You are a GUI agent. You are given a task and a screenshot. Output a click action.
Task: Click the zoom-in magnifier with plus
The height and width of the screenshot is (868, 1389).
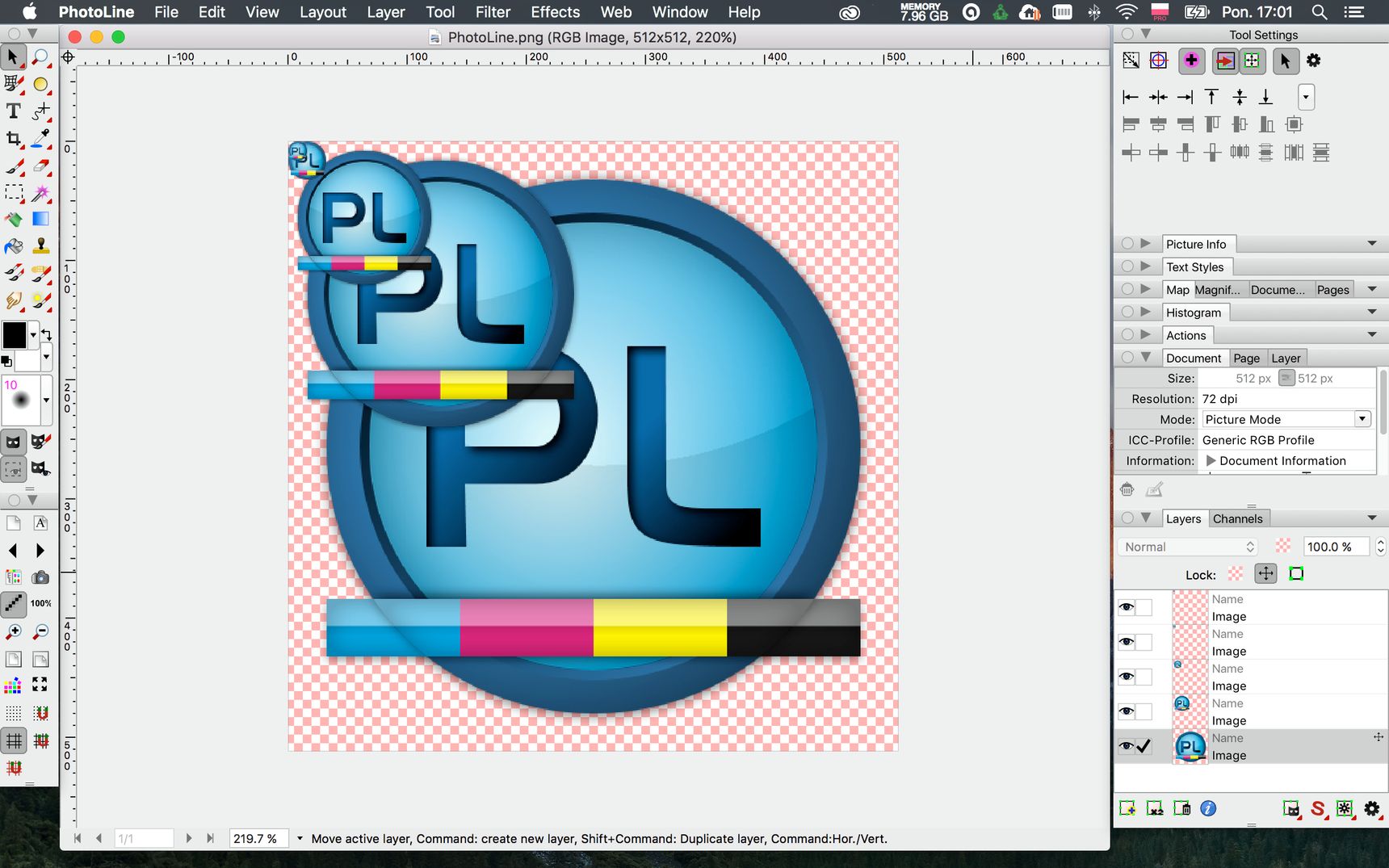(x=14, y=631)
